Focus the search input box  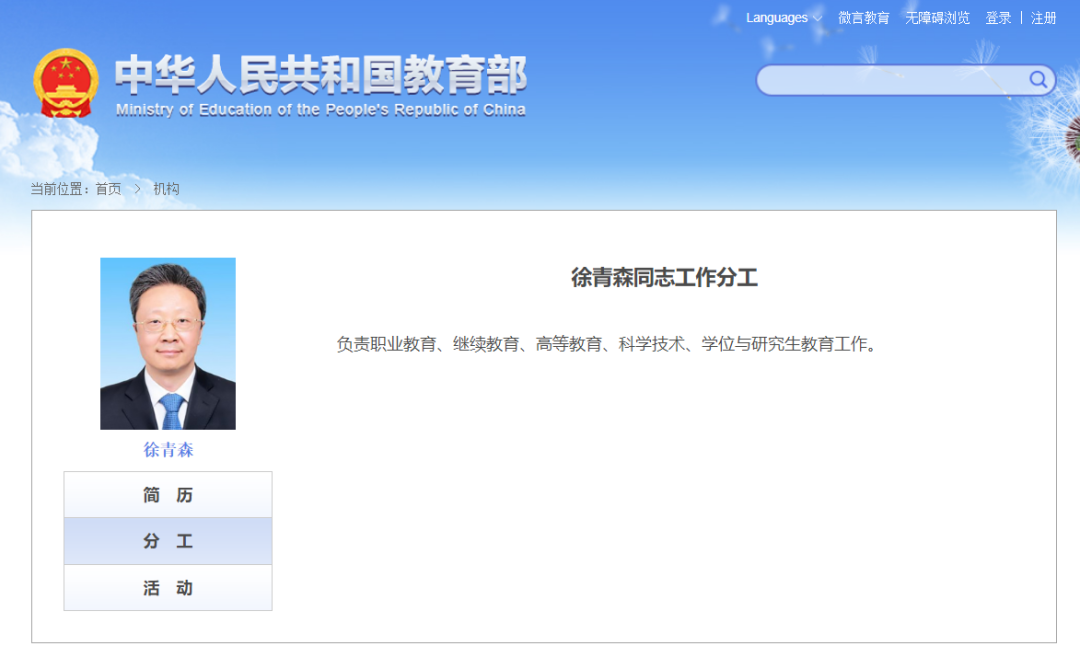pos(890,80)
